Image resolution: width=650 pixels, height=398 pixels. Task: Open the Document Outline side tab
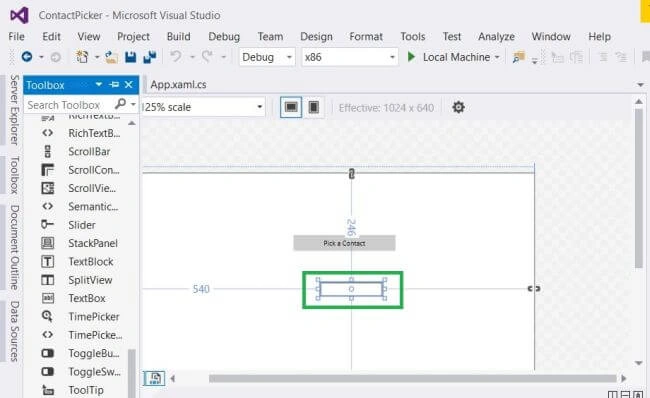pos(14,248)
